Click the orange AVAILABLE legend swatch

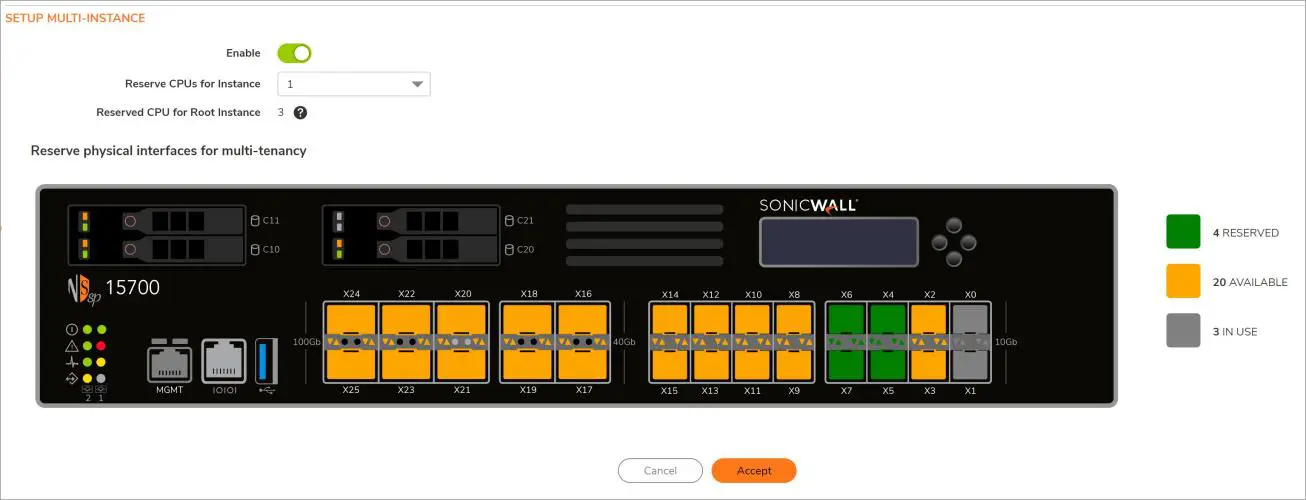[1183, 282]
